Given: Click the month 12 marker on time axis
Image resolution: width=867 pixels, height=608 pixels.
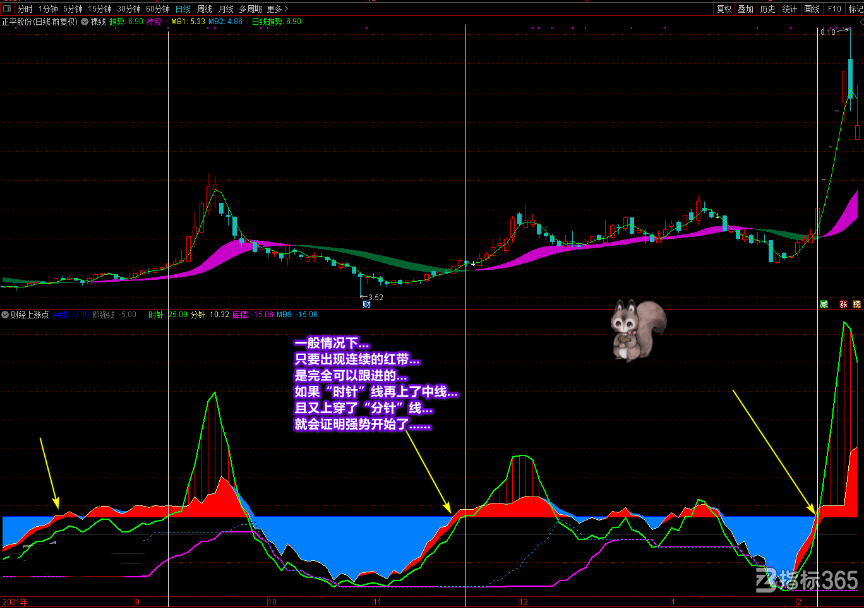Looking at the screenshot, I should tap(523, 602).
